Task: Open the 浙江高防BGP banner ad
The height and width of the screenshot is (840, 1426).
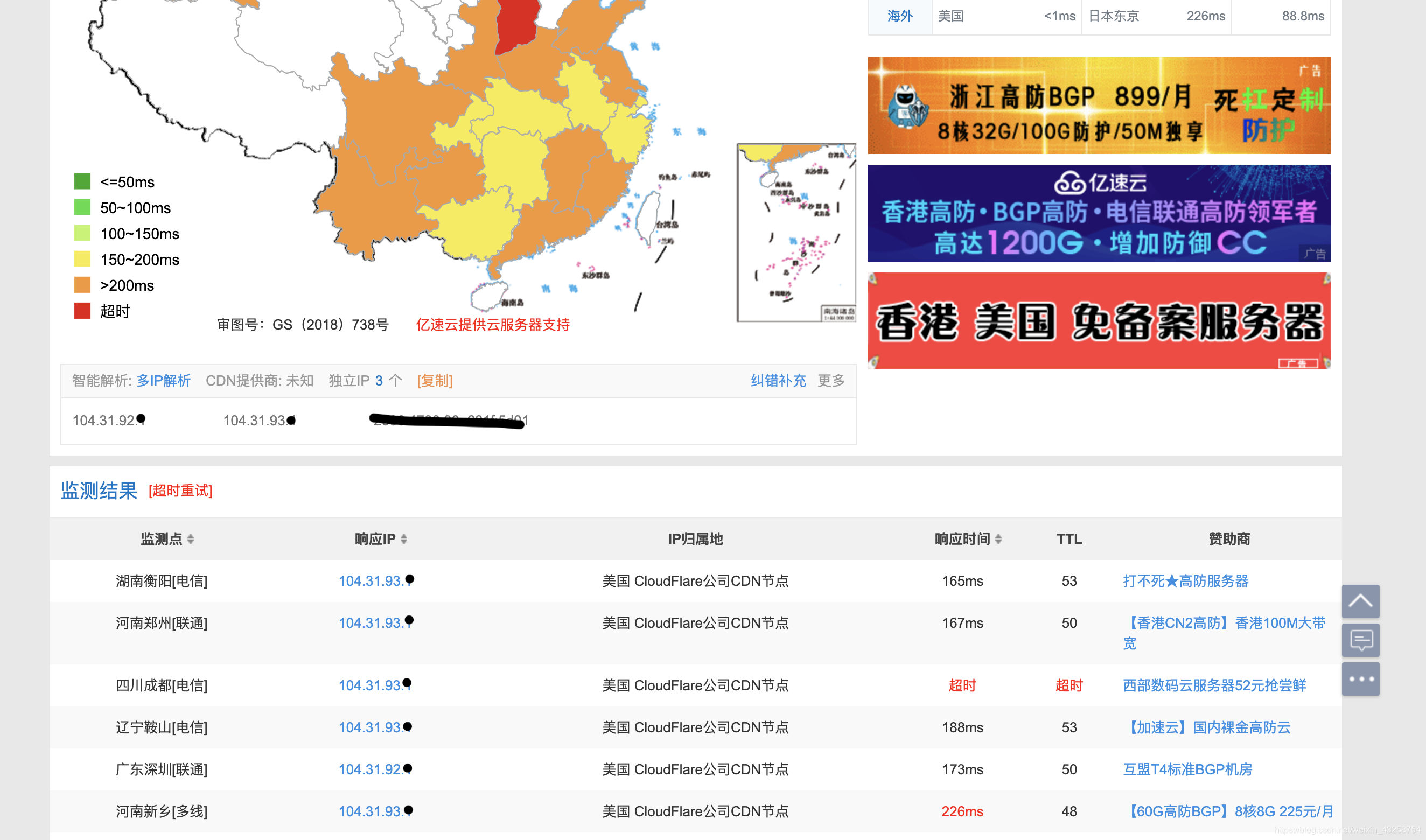Action: tap(1099, 106)
